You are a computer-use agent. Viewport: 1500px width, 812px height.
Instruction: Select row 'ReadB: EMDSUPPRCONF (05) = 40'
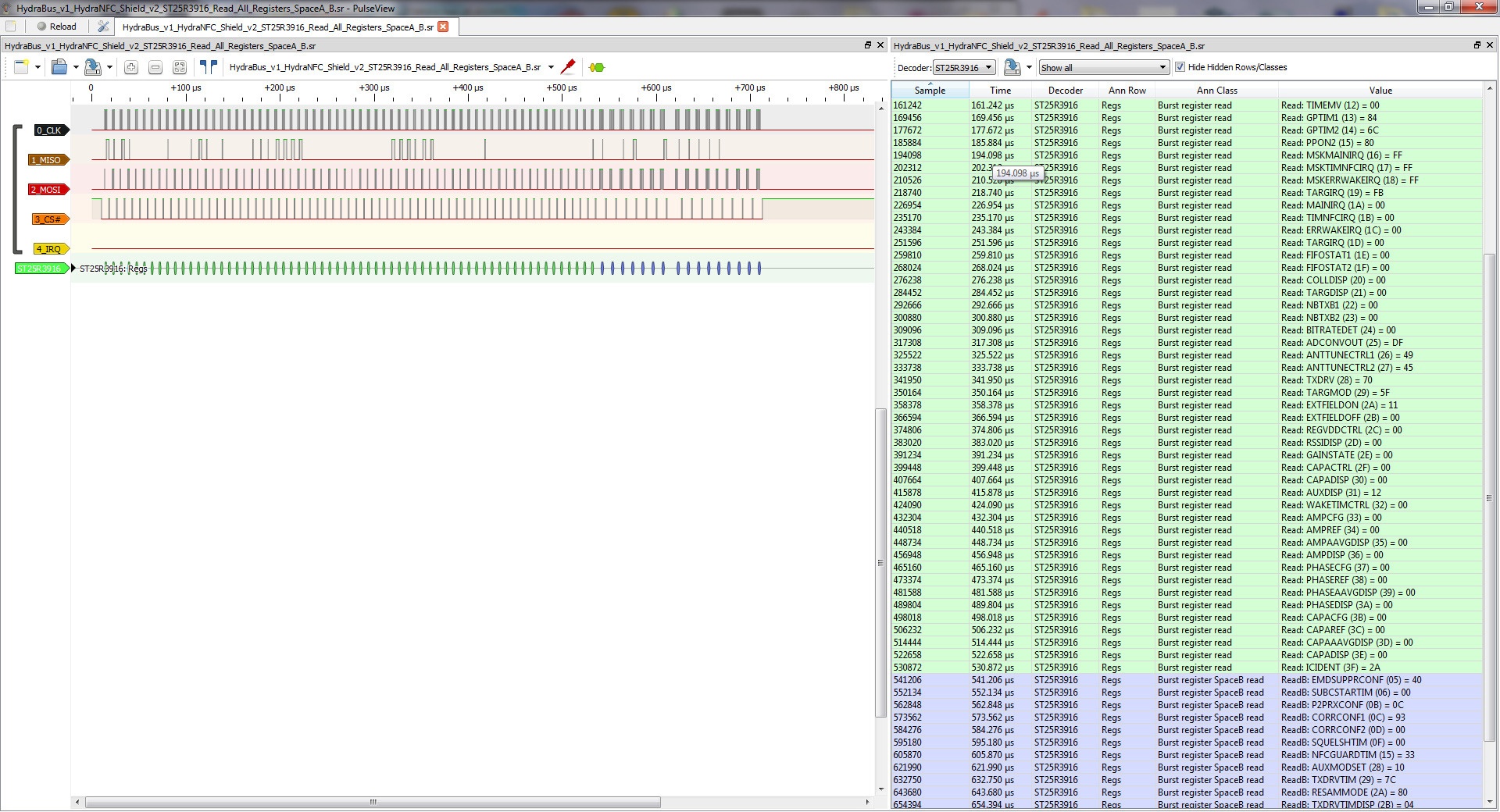coord(1187,680)
